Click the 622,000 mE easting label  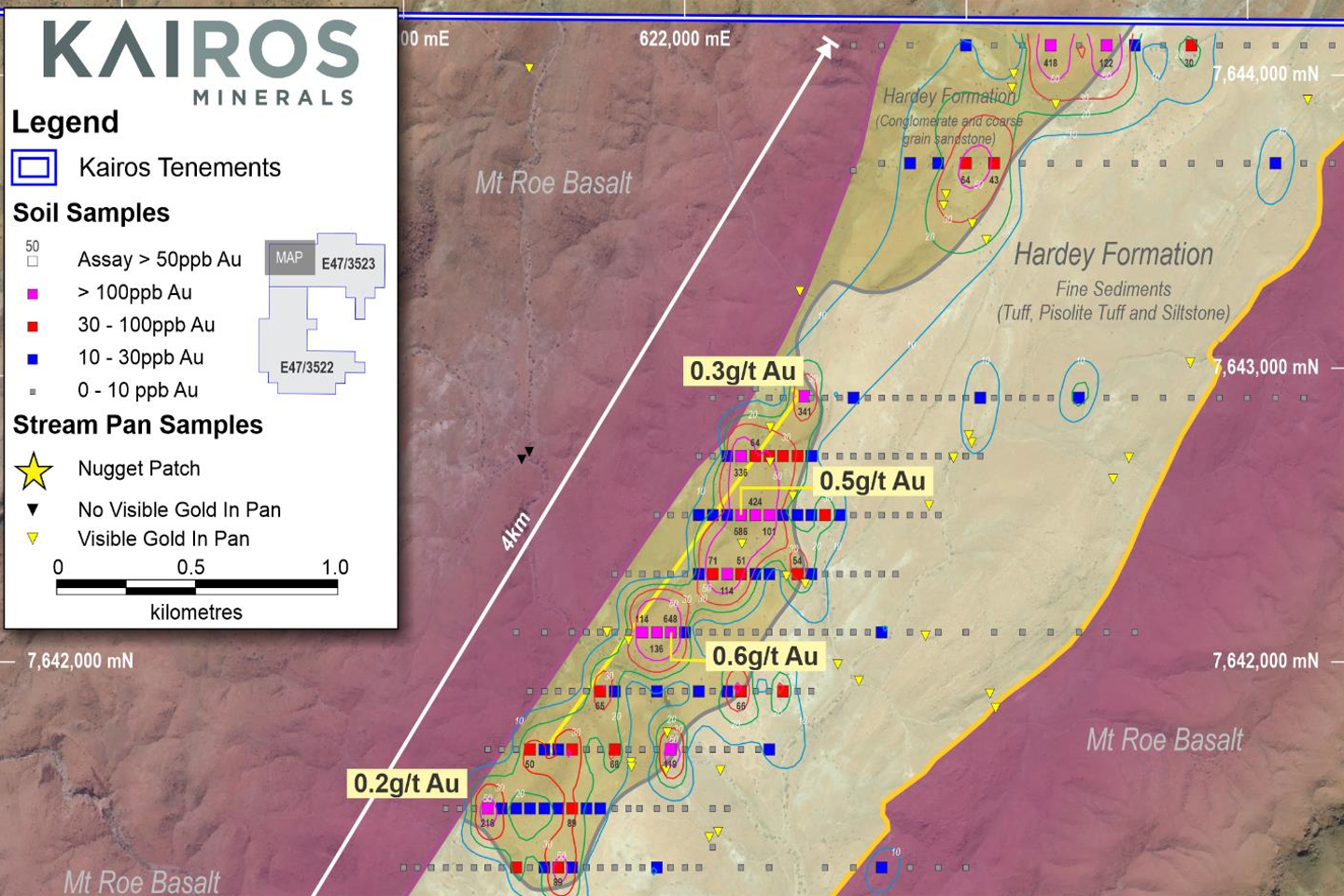click(x=684, y=38)
